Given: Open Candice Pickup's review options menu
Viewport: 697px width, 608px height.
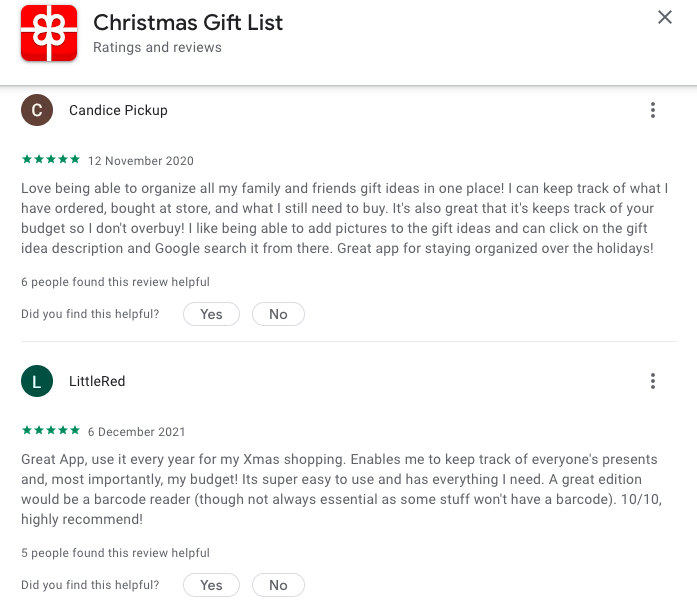Looking at the screenshot, I should pos(653,110).
